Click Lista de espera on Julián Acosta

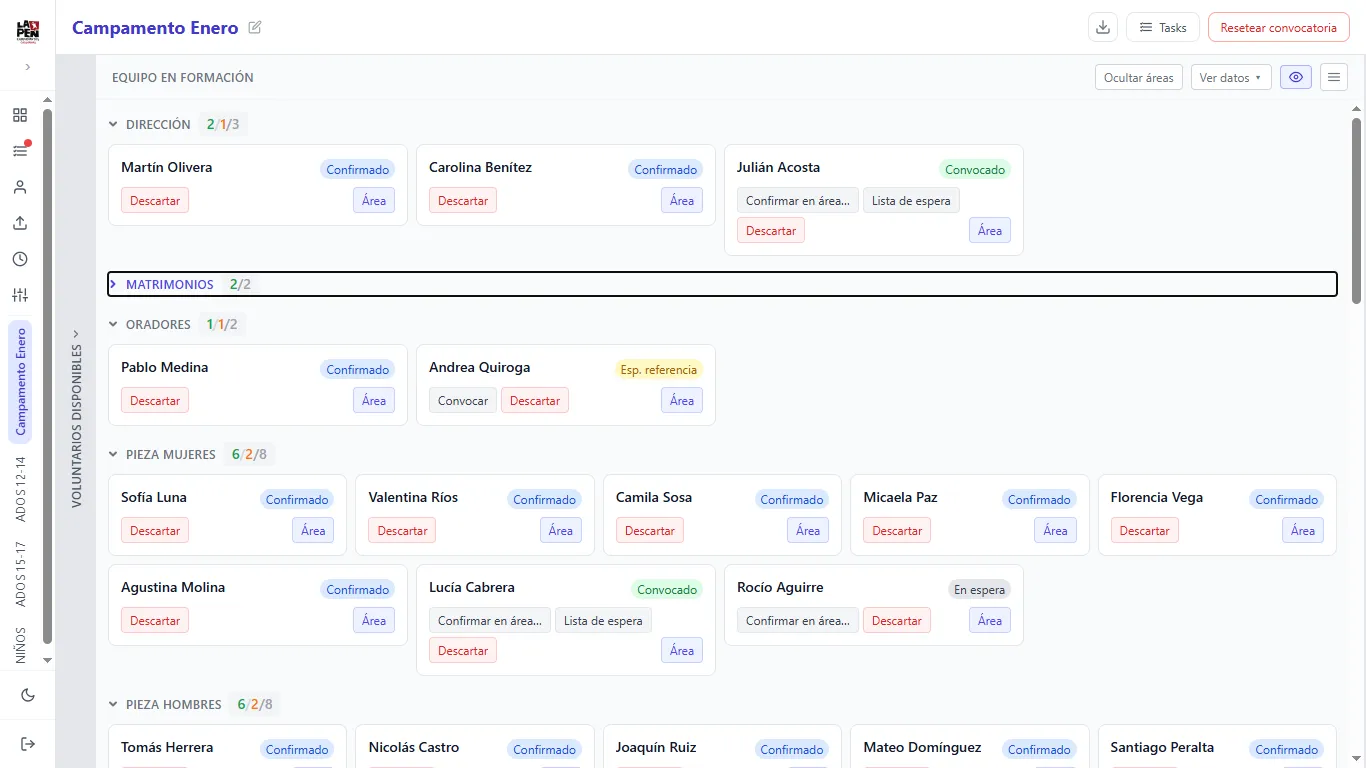(911, 200)
